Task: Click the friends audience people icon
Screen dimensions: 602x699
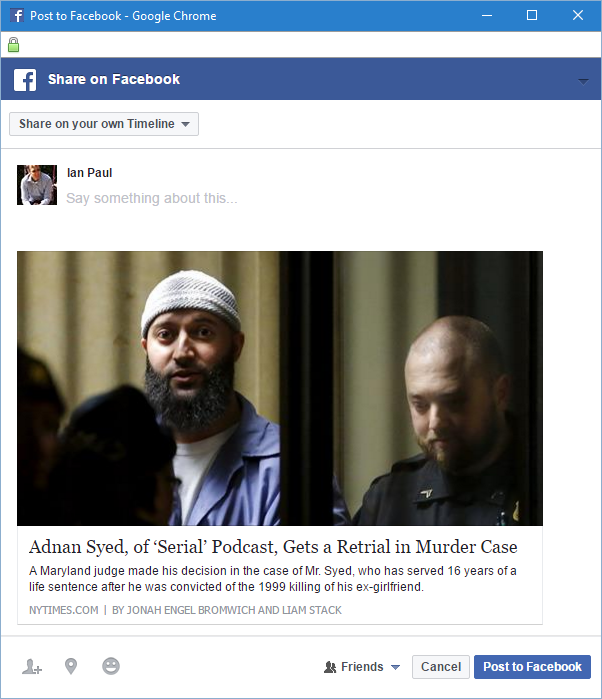Action: coord(330,667)
